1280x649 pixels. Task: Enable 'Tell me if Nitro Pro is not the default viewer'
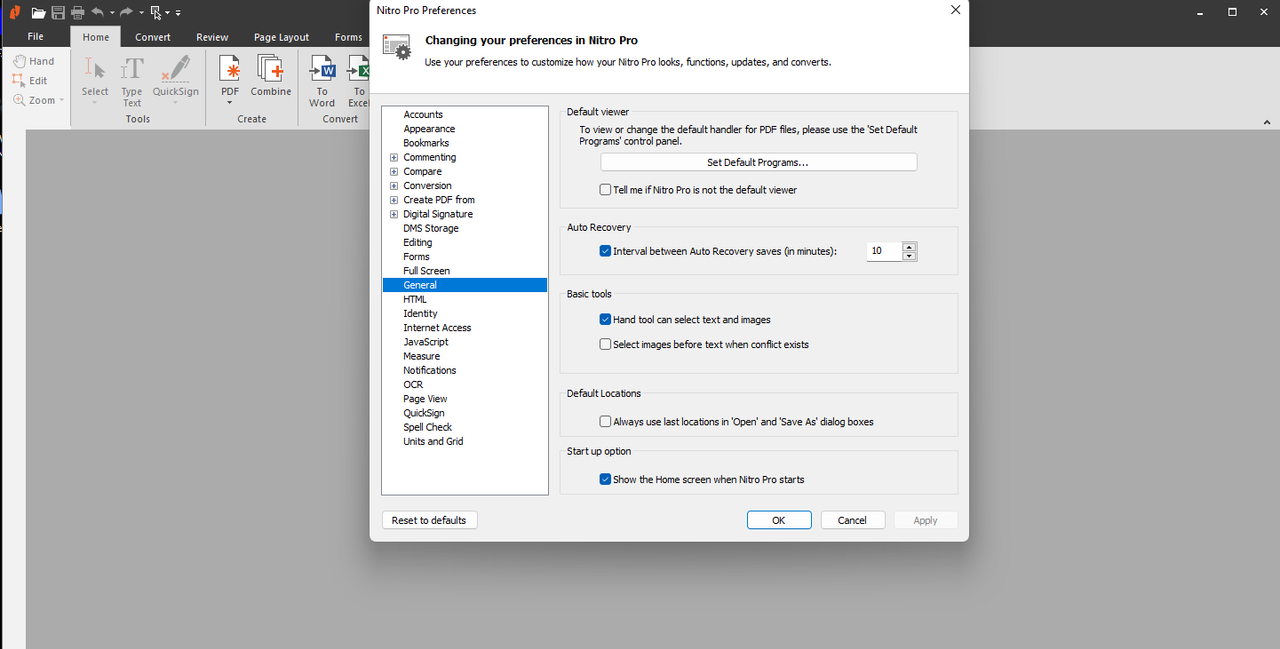click(605, 190)
